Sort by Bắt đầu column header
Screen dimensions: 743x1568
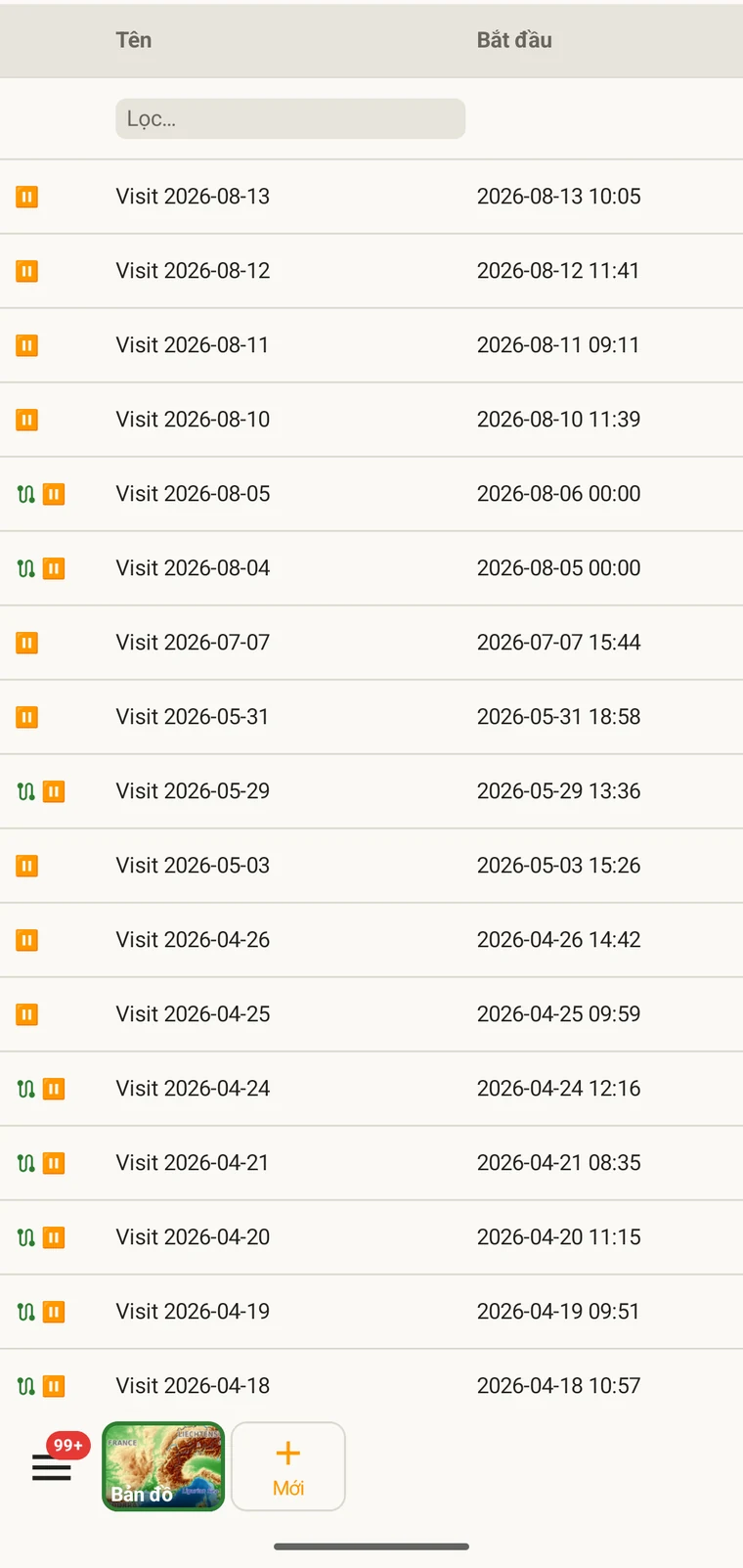pos(514,40)
